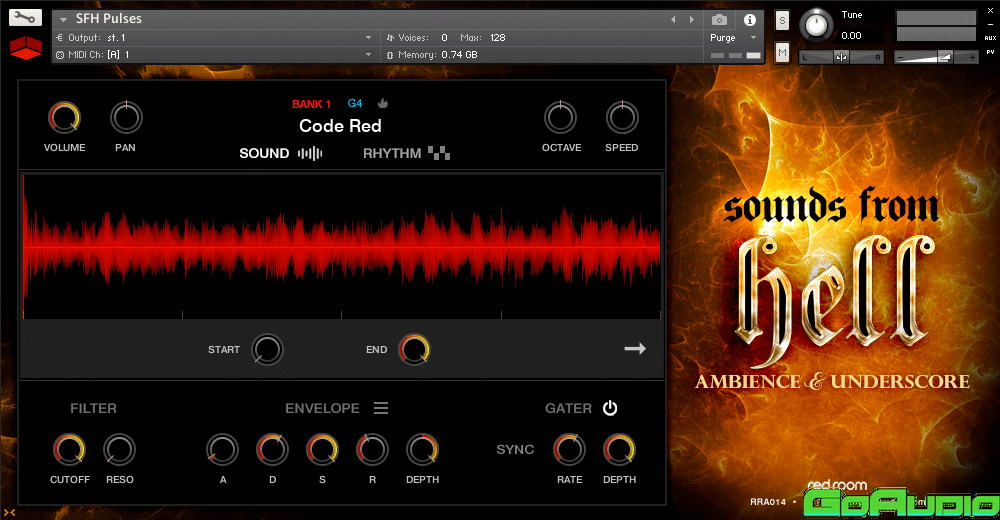Click the volume plus button in header
The image size is (1000, 520).
972,57
